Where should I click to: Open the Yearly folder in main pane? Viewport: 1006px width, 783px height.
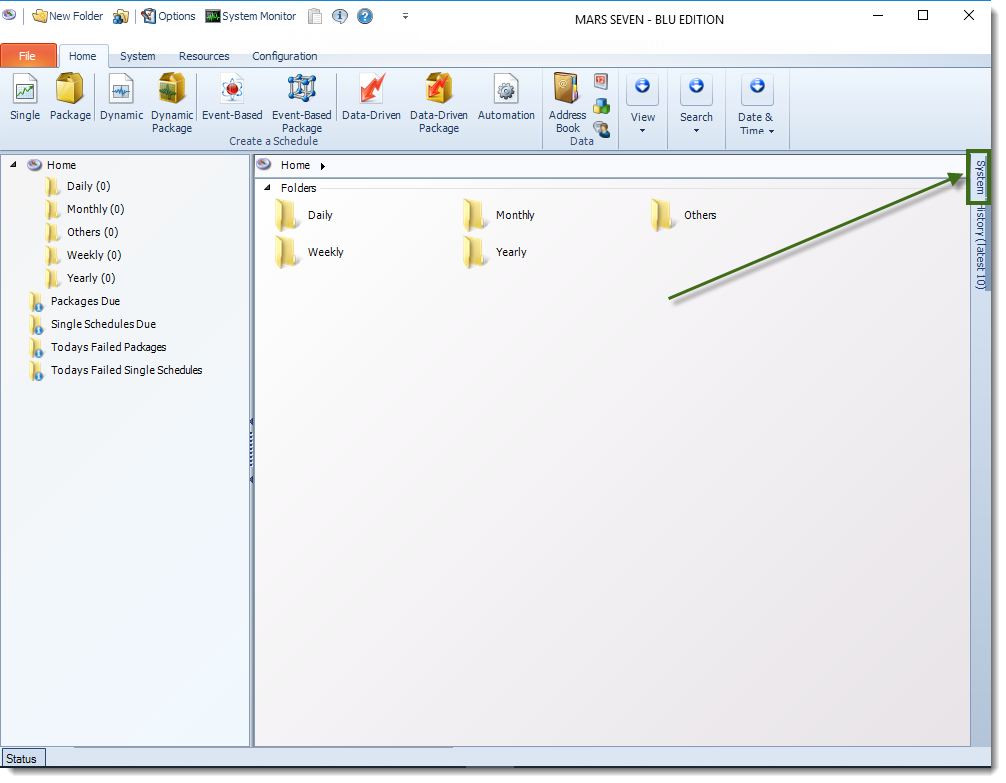(495, 252)
